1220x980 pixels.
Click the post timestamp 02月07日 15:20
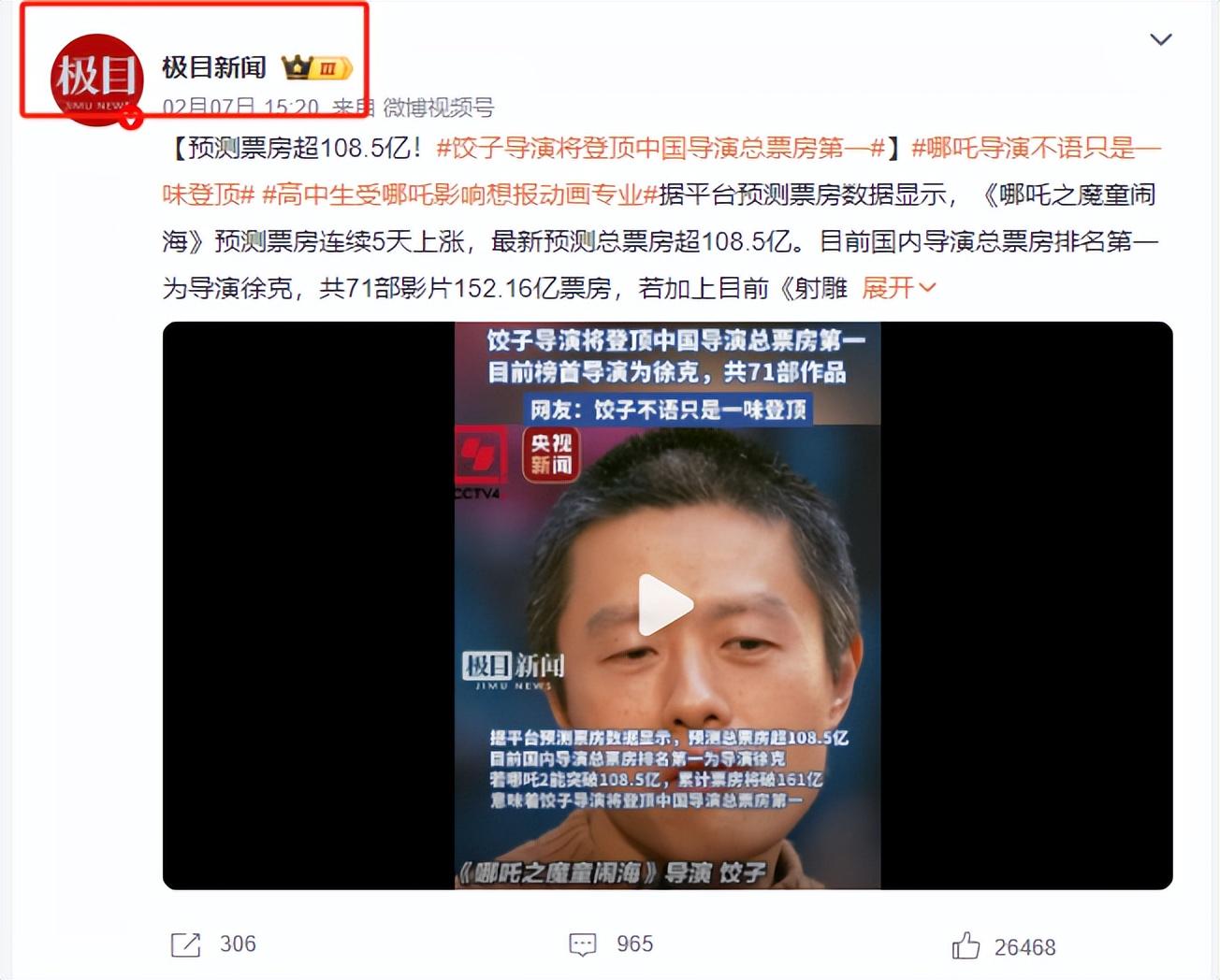coord(240,108)
